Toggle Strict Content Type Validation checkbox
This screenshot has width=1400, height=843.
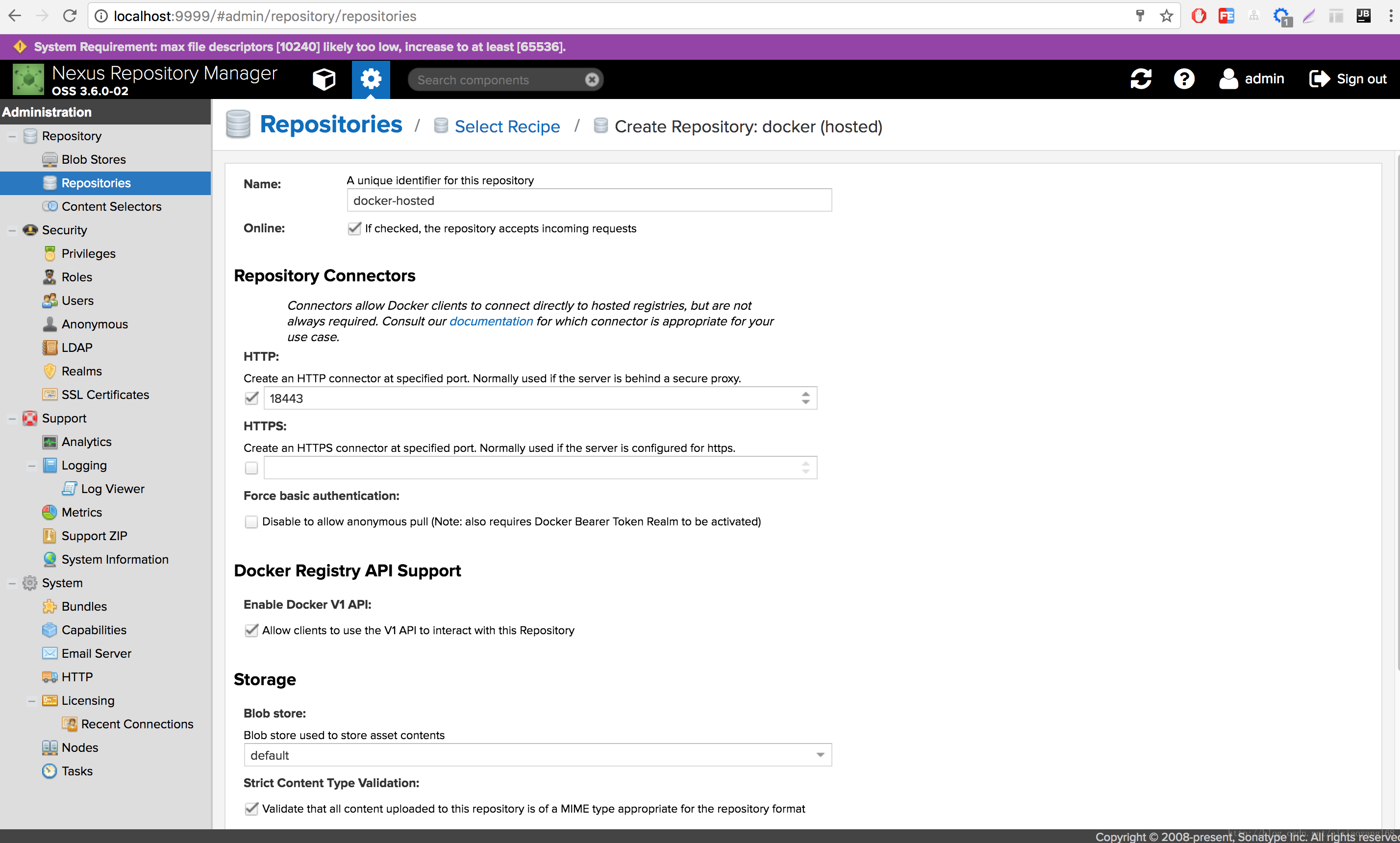[251, 808]
